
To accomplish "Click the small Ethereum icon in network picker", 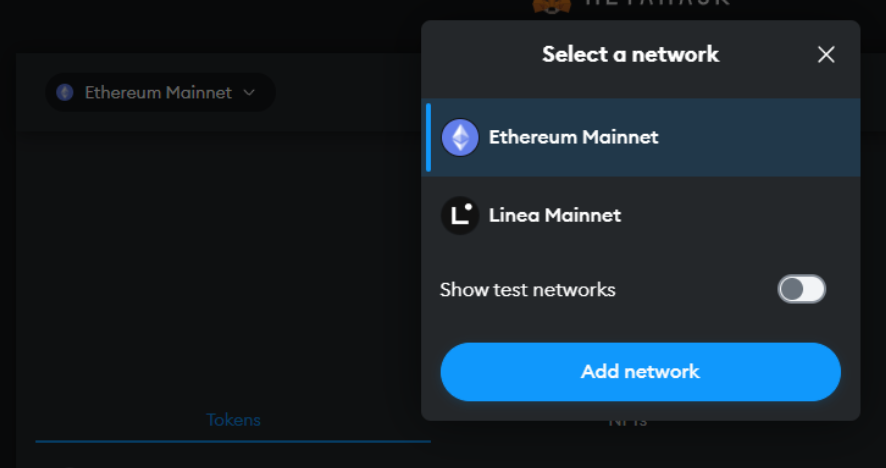I will point(65,93).
